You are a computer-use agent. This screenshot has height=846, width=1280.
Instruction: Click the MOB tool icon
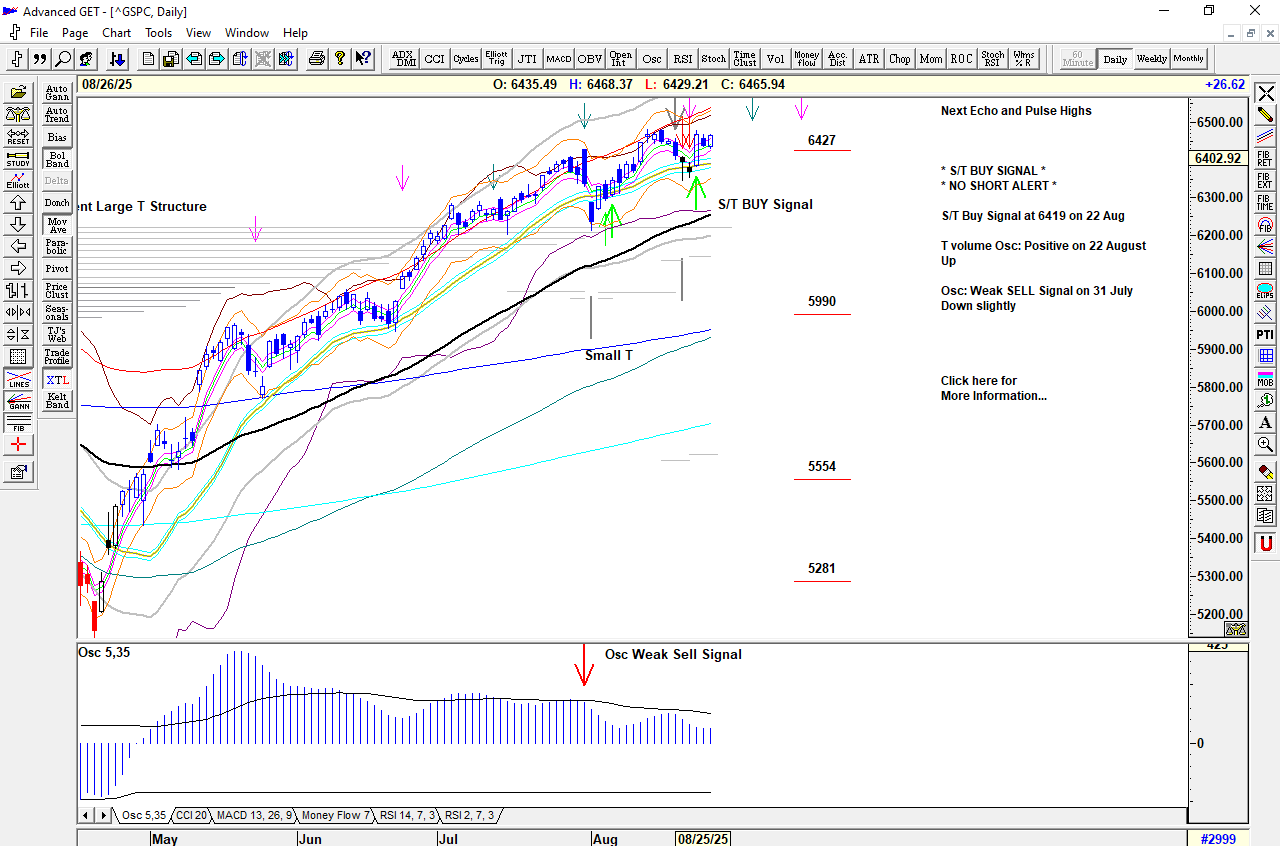pyautogui.click(x=1265, y=378)
